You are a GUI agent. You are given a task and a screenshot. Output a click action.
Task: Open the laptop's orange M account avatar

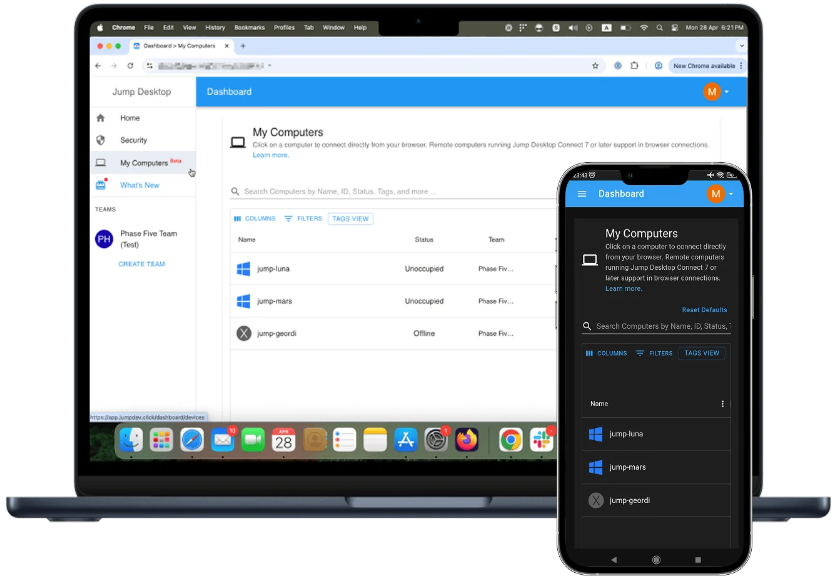(712, 92)
